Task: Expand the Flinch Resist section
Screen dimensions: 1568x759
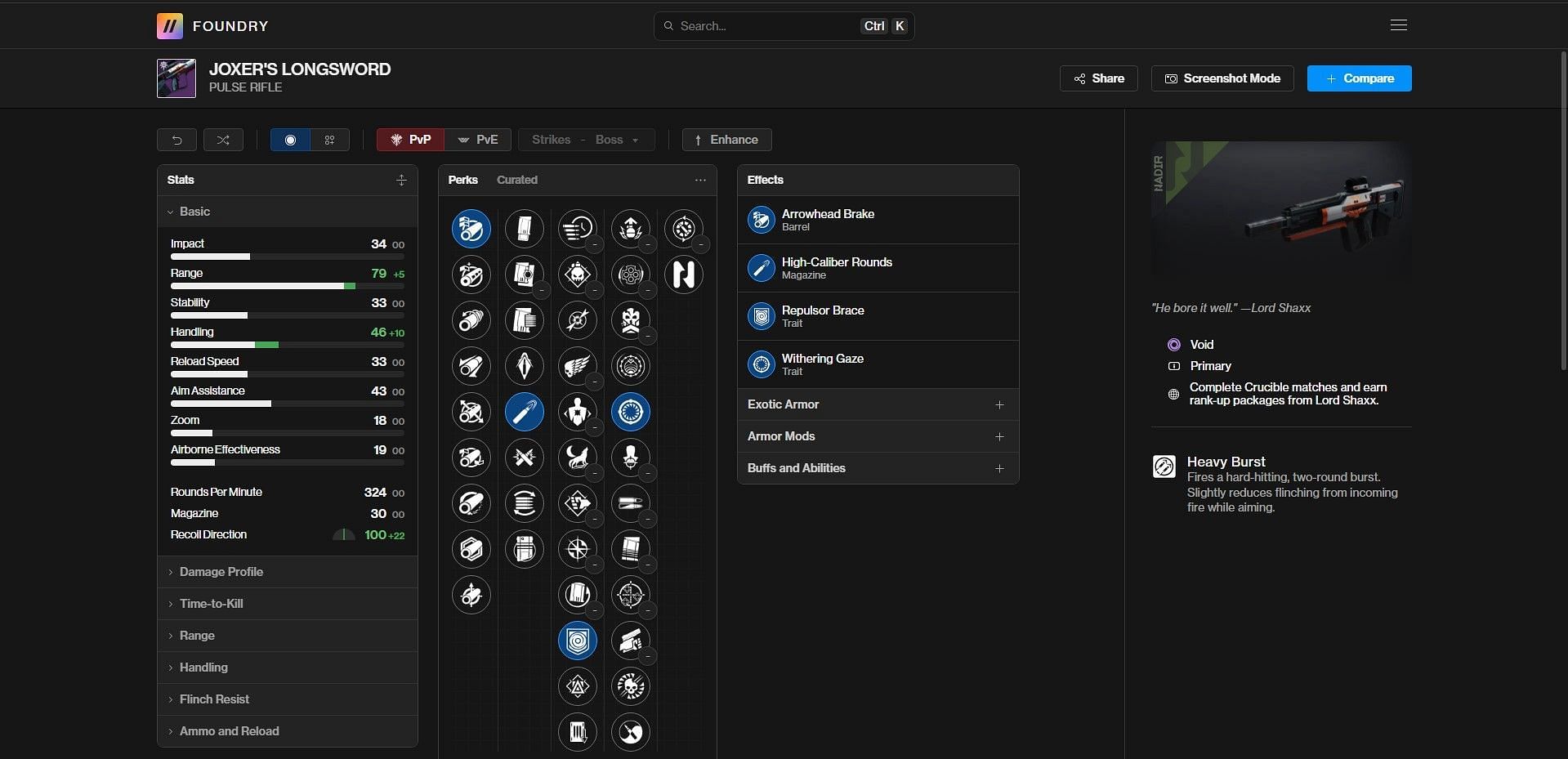Action: coord(288,699)
